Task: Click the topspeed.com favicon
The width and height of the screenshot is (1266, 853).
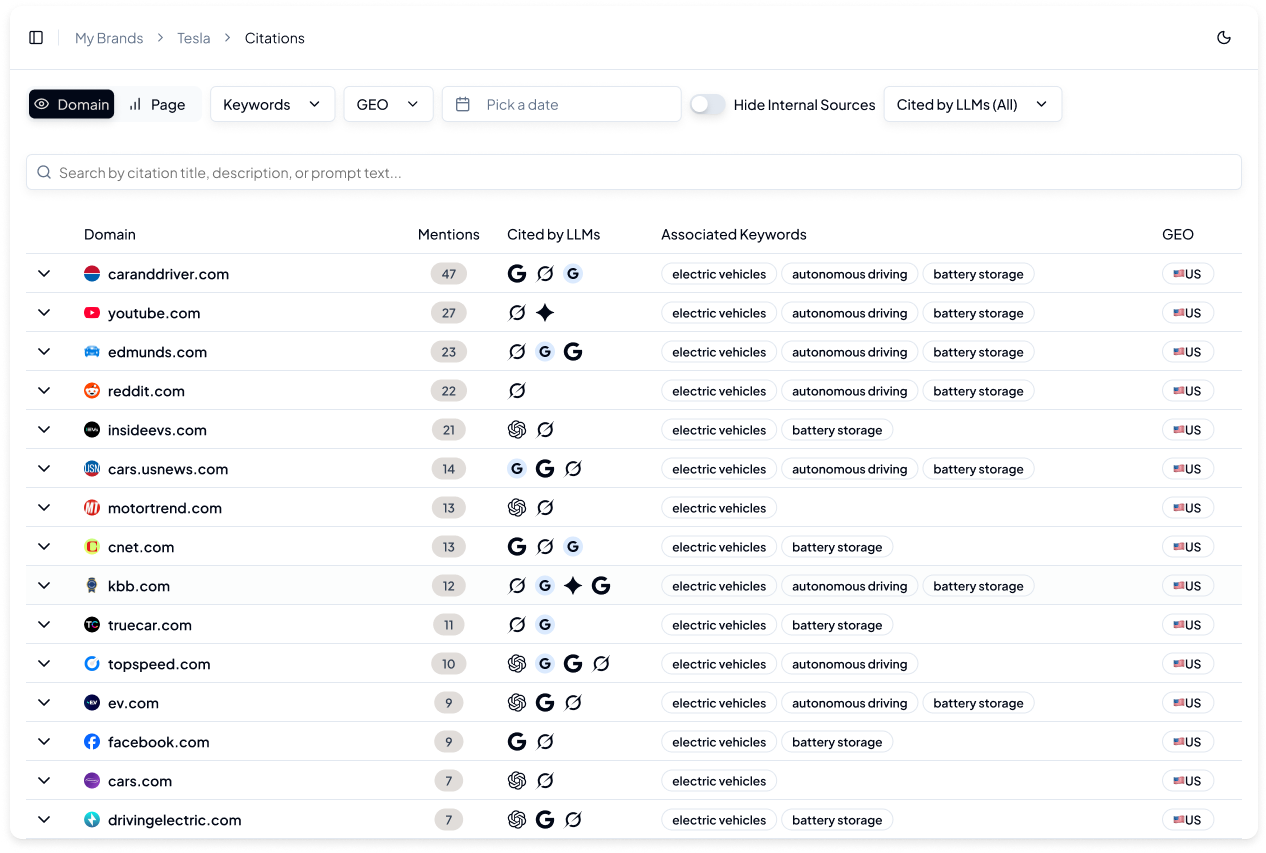Action: (92, 664)
